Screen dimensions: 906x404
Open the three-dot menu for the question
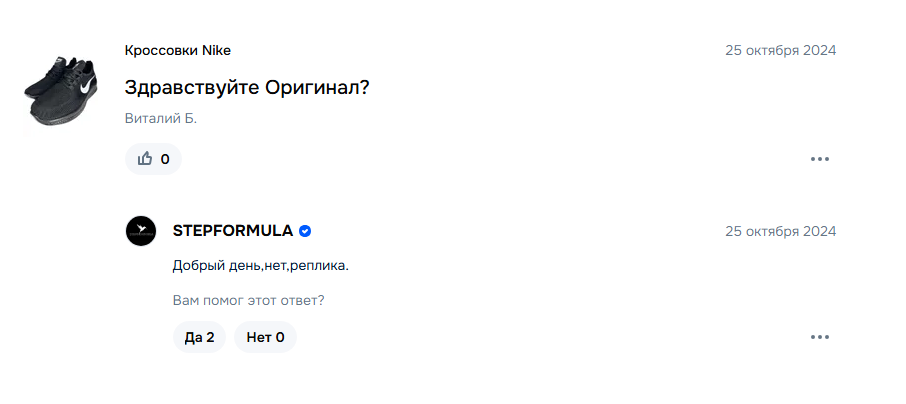tap(819, 159)
